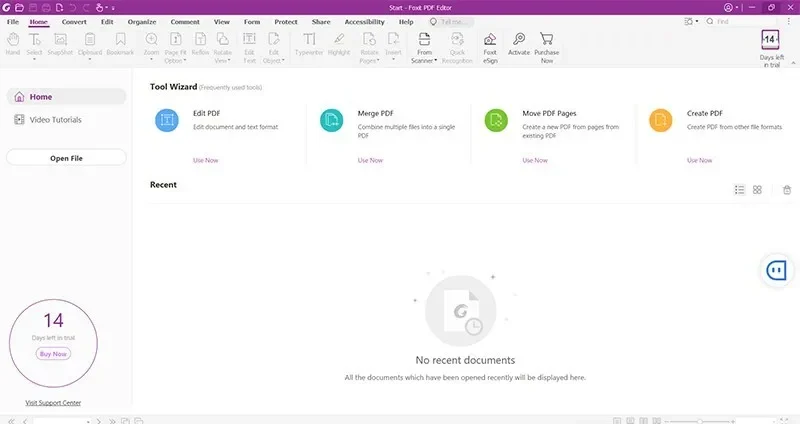The height and width of the screenshot is (424, 800).
Task: Click the print icon in quick access bar
Action: click(x=46, y=8)
